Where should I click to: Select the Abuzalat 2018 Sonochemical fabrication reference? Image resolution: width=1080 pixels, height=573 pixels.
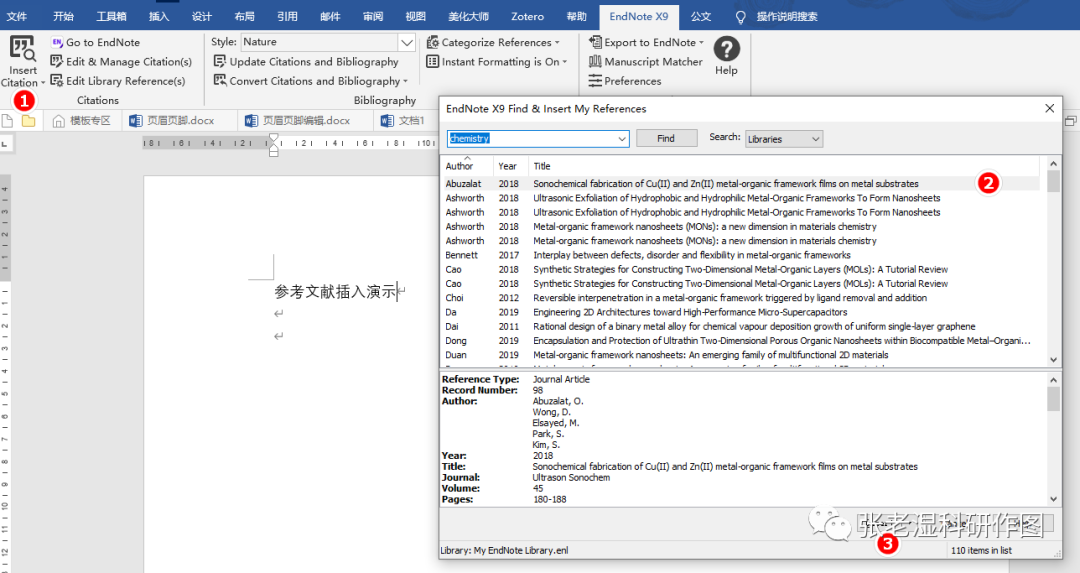(x=740, y=184)
